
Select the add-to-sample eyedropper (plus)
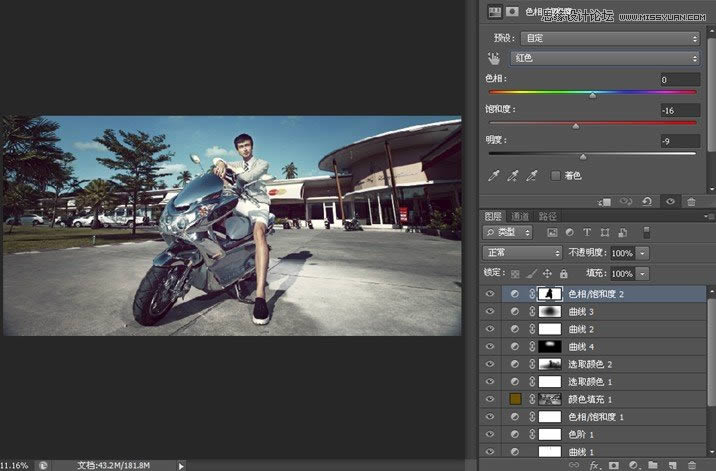click(512, 176)
